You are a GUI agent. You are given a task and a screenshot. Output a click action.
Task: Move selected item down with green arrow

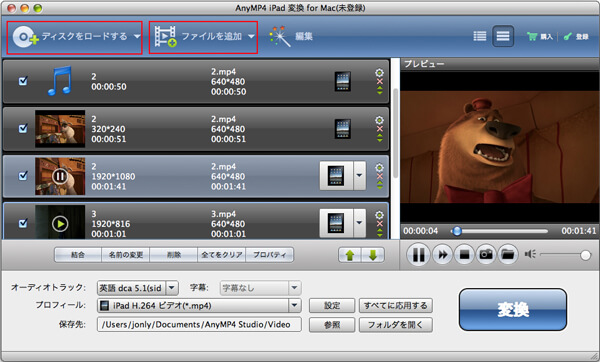pos(373,255)
